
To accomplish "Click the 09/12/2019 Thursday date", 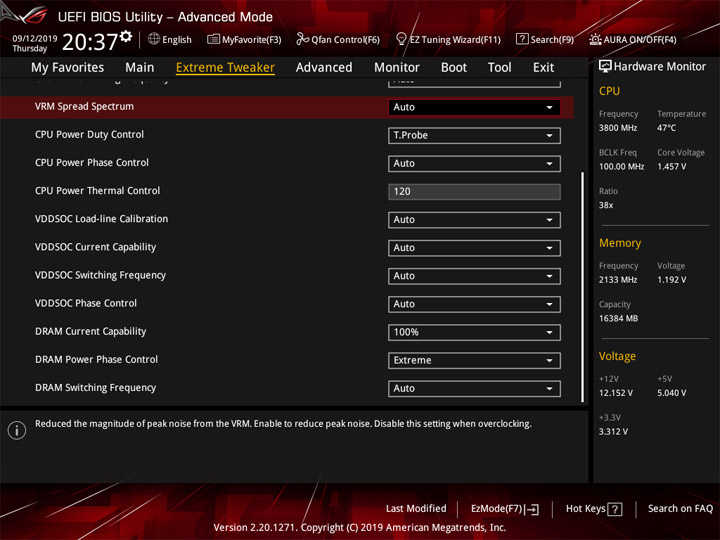I will pos(34,43).
